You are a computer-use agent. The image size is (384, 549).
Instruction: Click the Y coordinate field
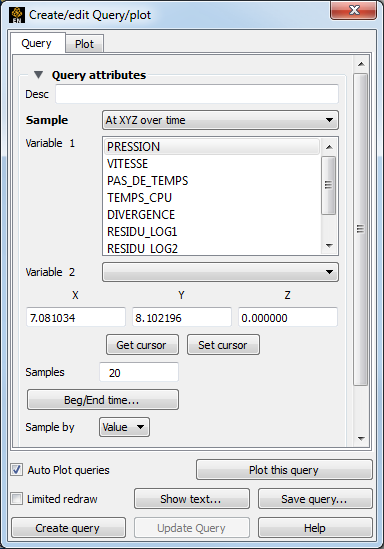pyautogui.click(x=182, y=318)
